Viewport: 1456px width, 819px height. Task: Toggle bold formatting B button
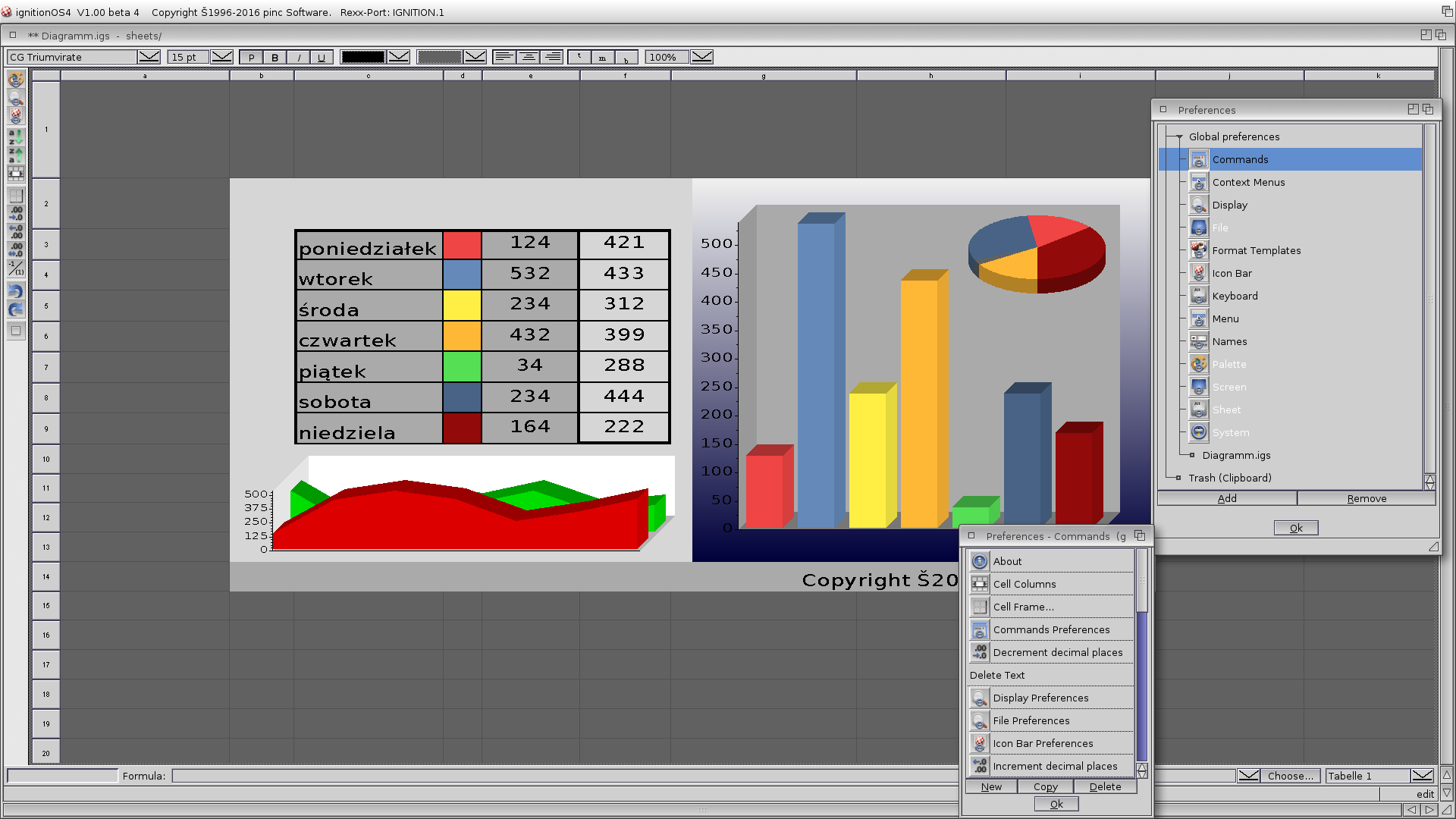point(275,57)
